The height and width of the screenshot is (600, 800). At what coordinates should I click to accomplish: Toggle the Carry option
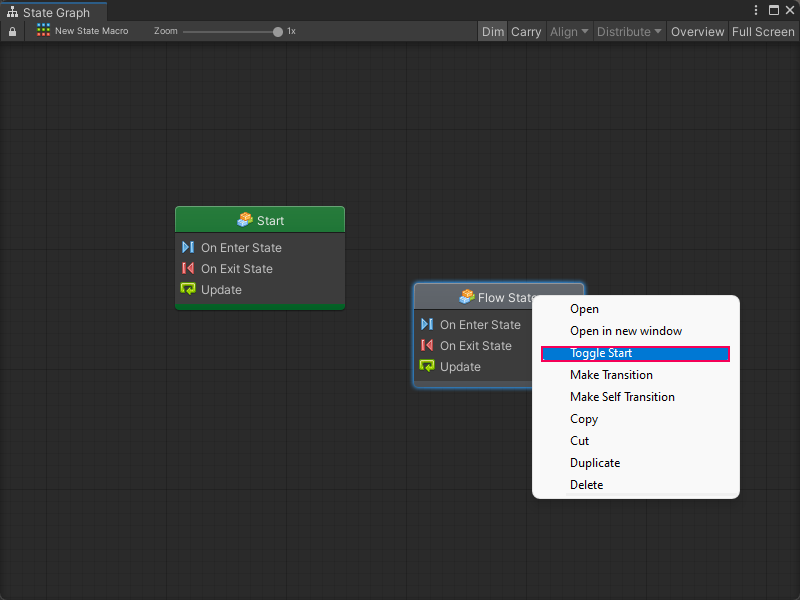pos(526,32)
